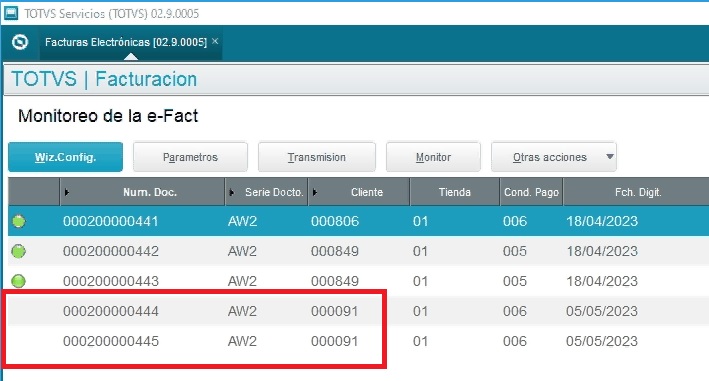Click green status icon of document 000200000443
709x381 pixels.
pos(19,281)
